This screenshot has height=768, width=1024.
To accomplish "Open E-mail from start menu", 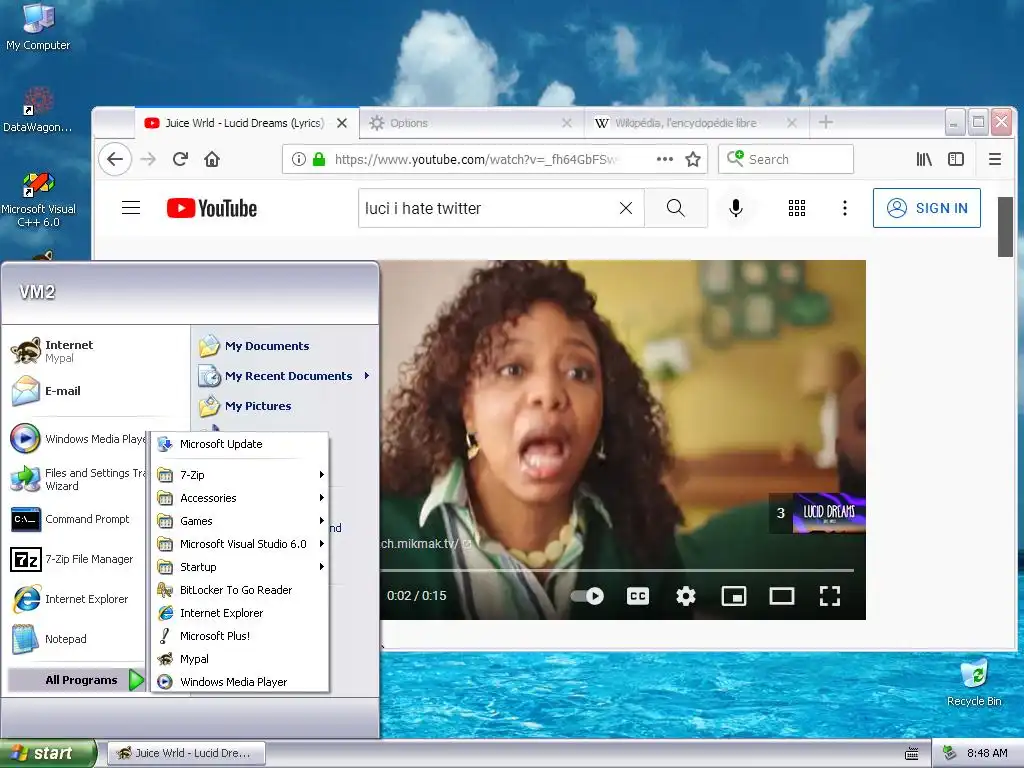I will click(96, 391).
